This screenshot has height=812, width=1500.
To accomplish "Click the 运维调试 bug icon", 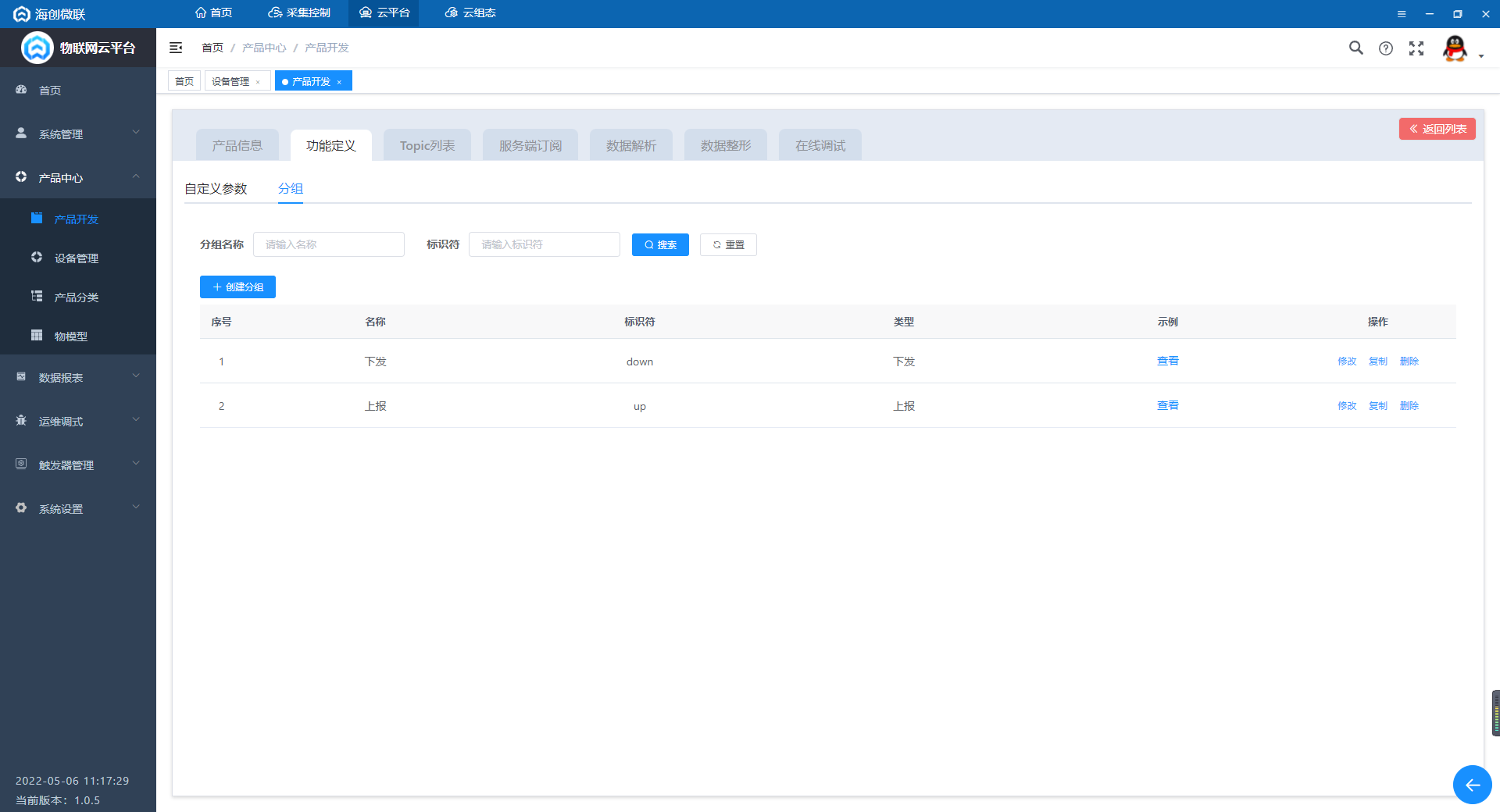I will pyautogui.click(x=21, y=421).
